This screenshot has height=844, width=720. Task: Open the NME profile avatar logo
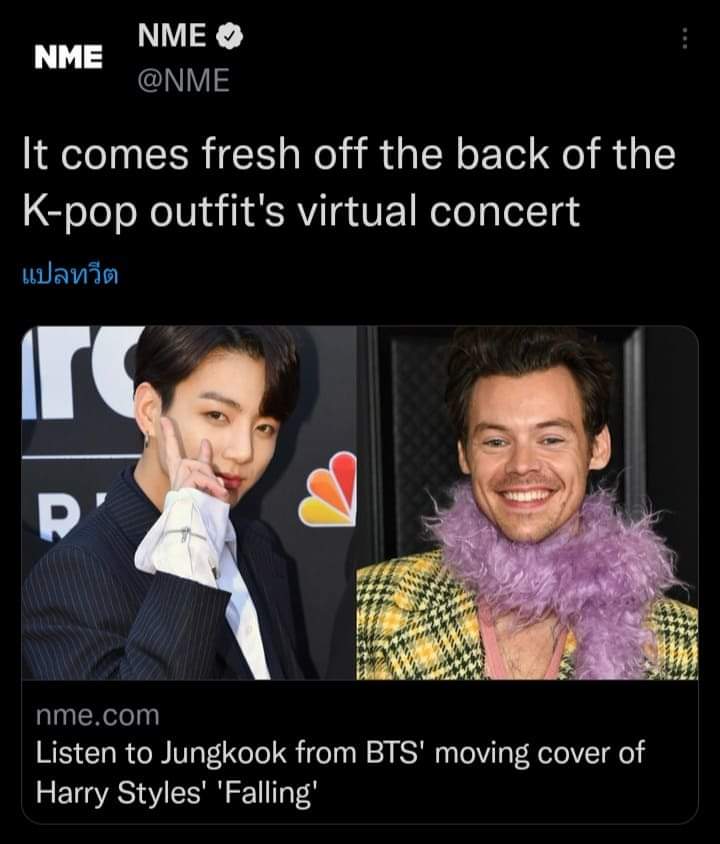68,57
